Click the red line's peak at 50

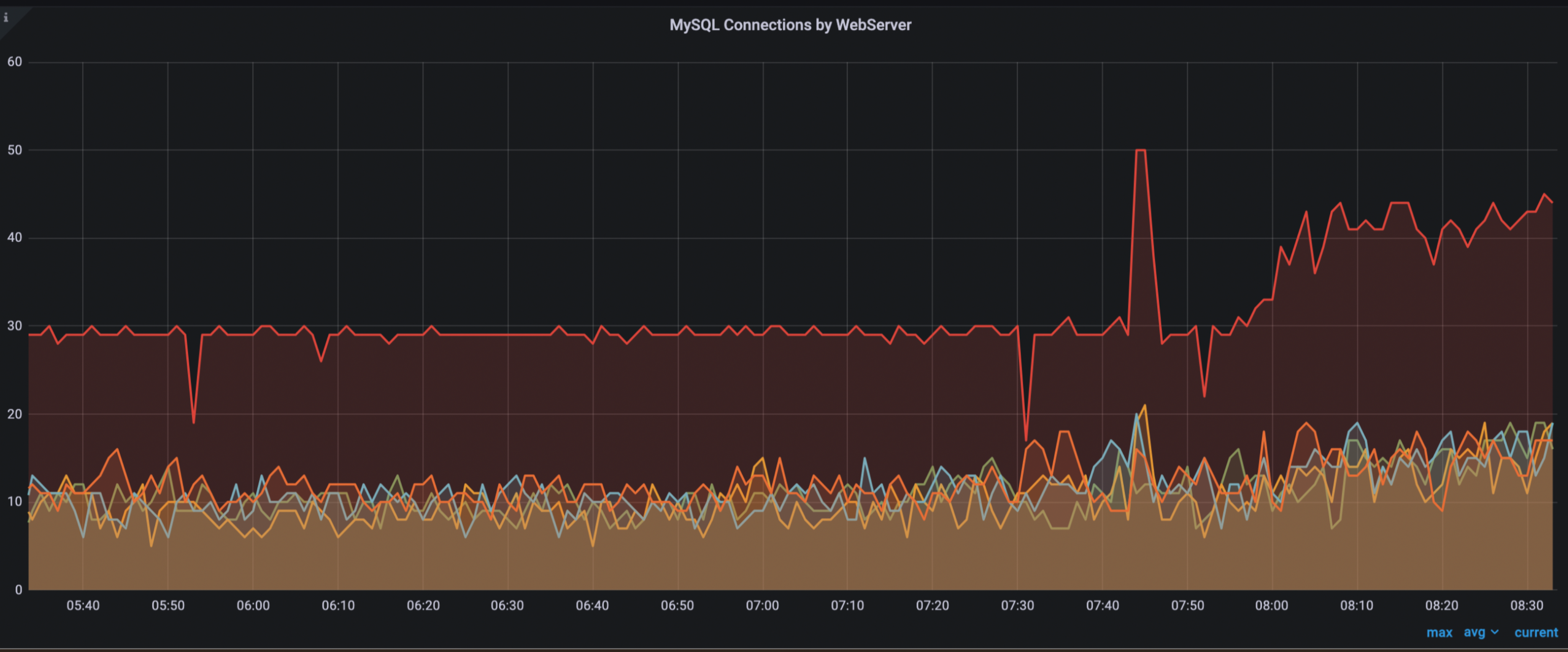pos(1141,150)
